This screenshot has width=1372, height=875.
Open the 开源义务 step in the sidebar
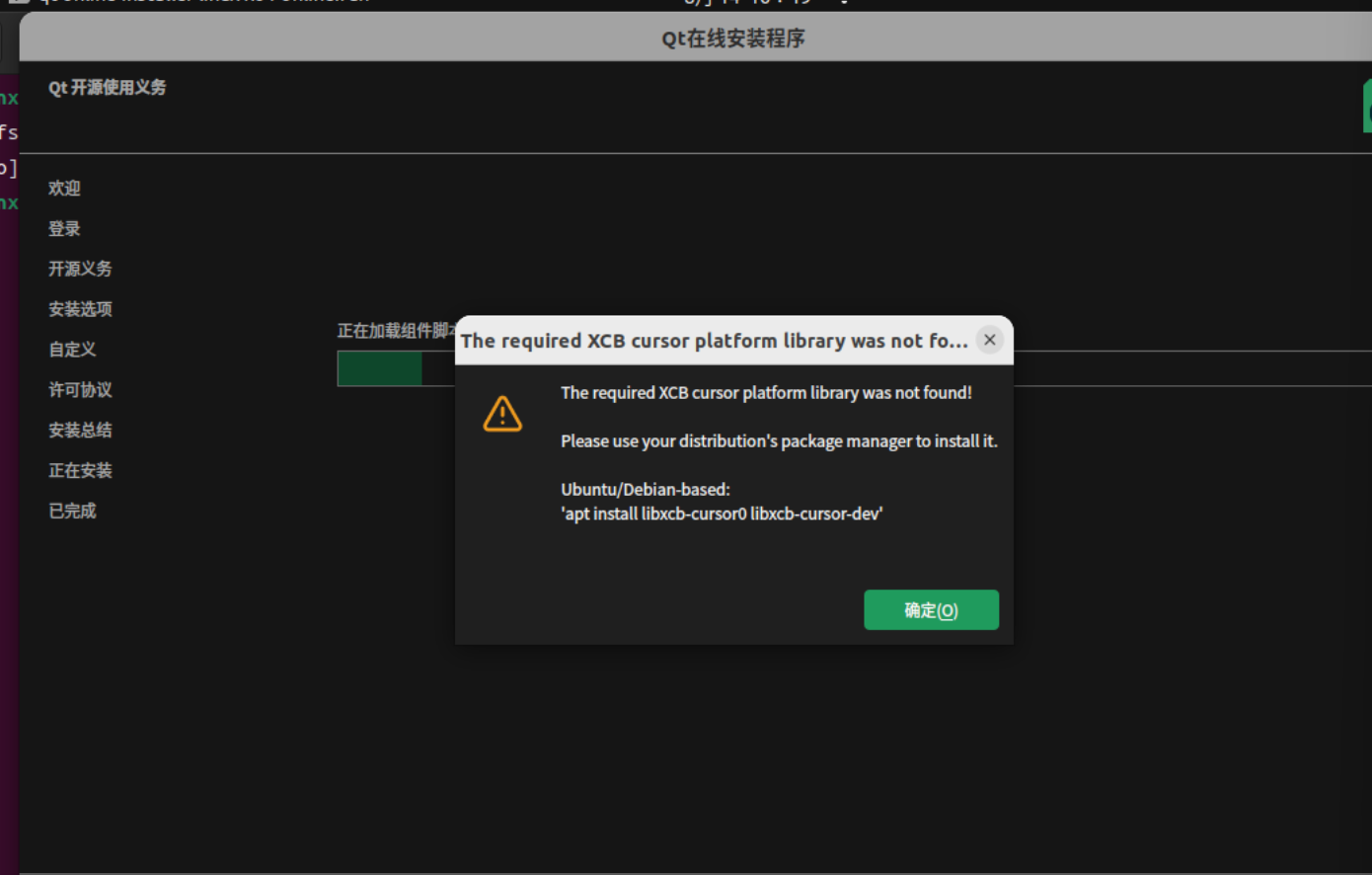(80, 269)
